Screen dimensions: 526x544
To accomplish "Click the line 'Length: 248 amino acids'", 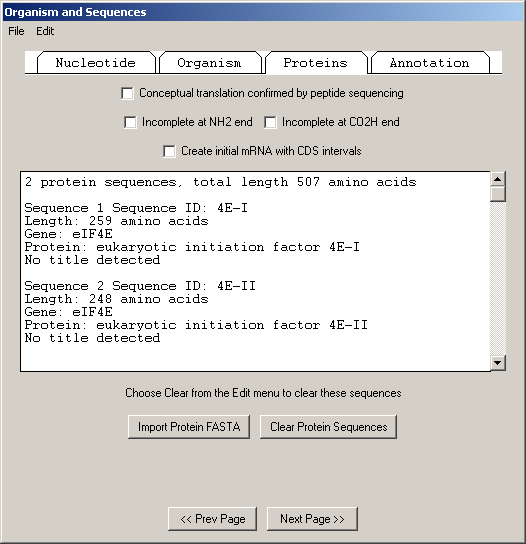I will click(116, 299).
